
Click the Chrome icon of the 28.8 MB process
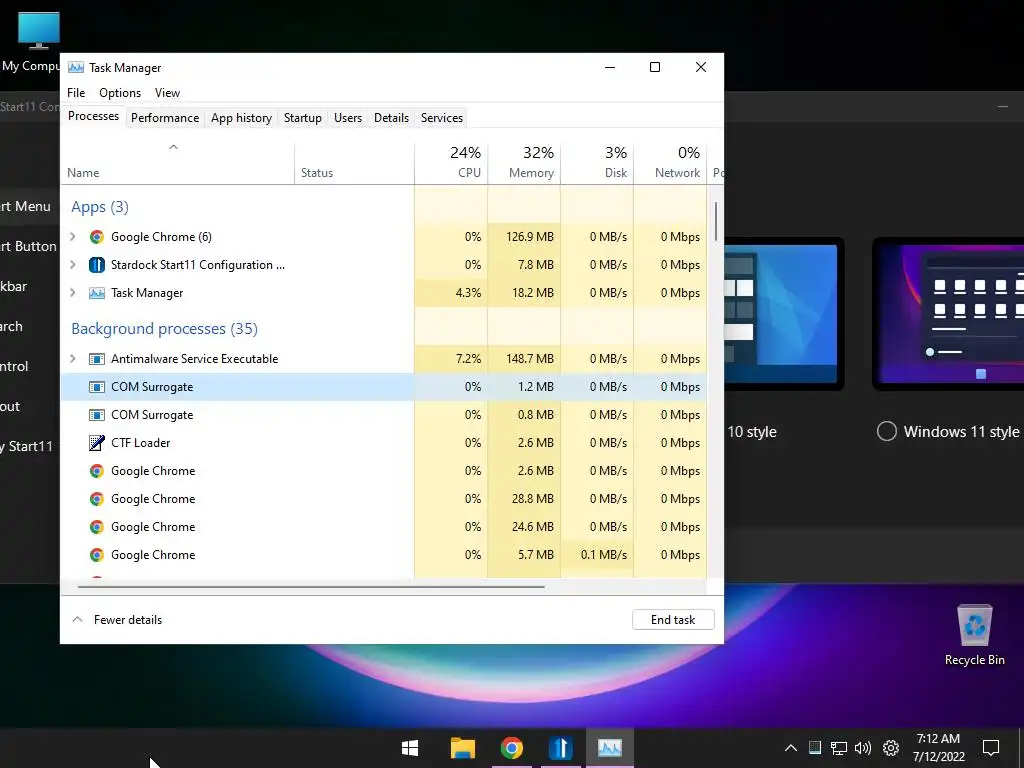[97, 499]
